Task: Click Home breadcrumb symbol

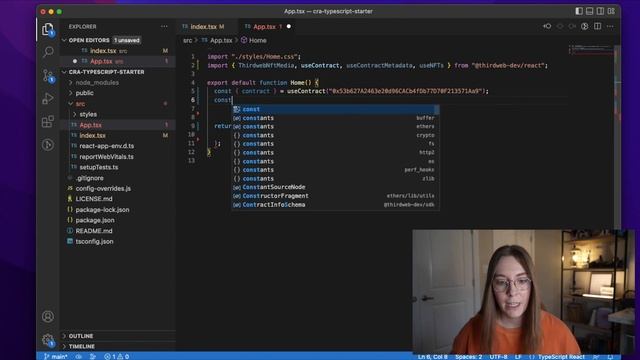Action: click(x=253, y=40)
